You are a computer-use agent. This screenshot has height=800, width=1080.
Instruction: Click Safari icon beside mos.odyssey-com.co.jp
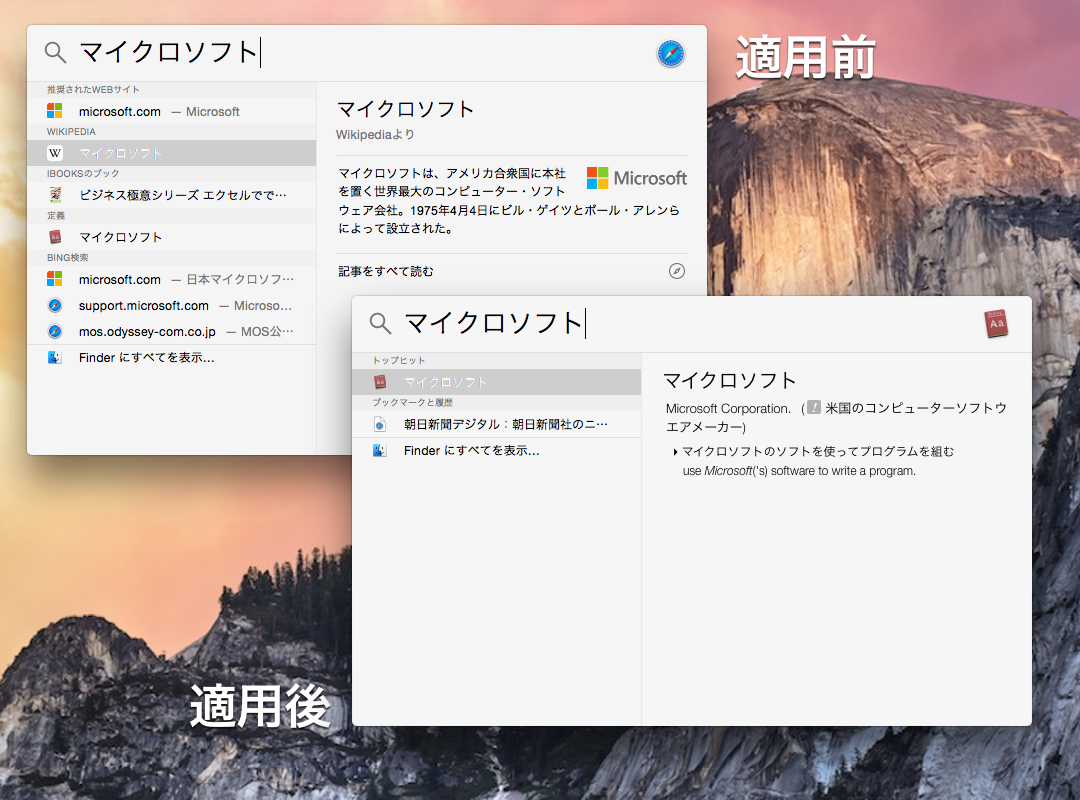click(x=55, y=331)
